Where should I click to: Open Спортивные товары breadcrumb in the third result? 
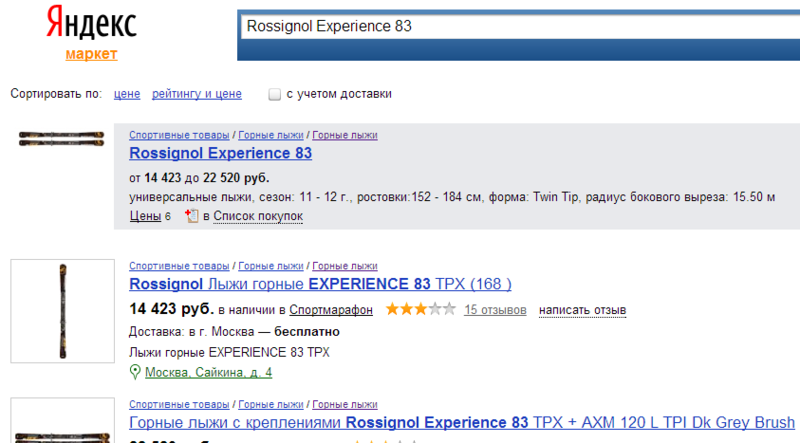(179, 404)
